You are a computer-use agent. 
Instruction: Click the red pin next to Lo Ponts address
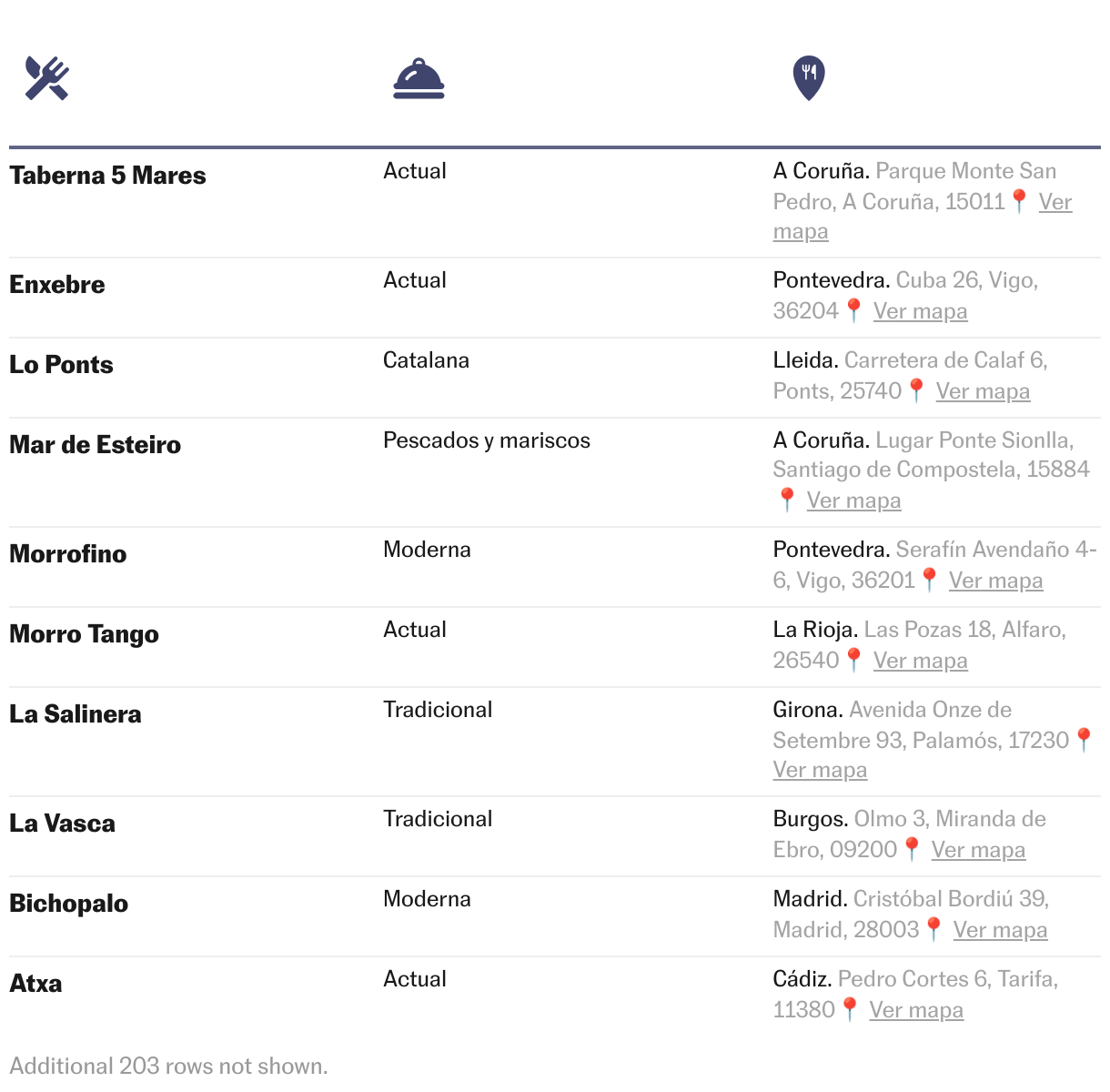[x=916, y=390]
